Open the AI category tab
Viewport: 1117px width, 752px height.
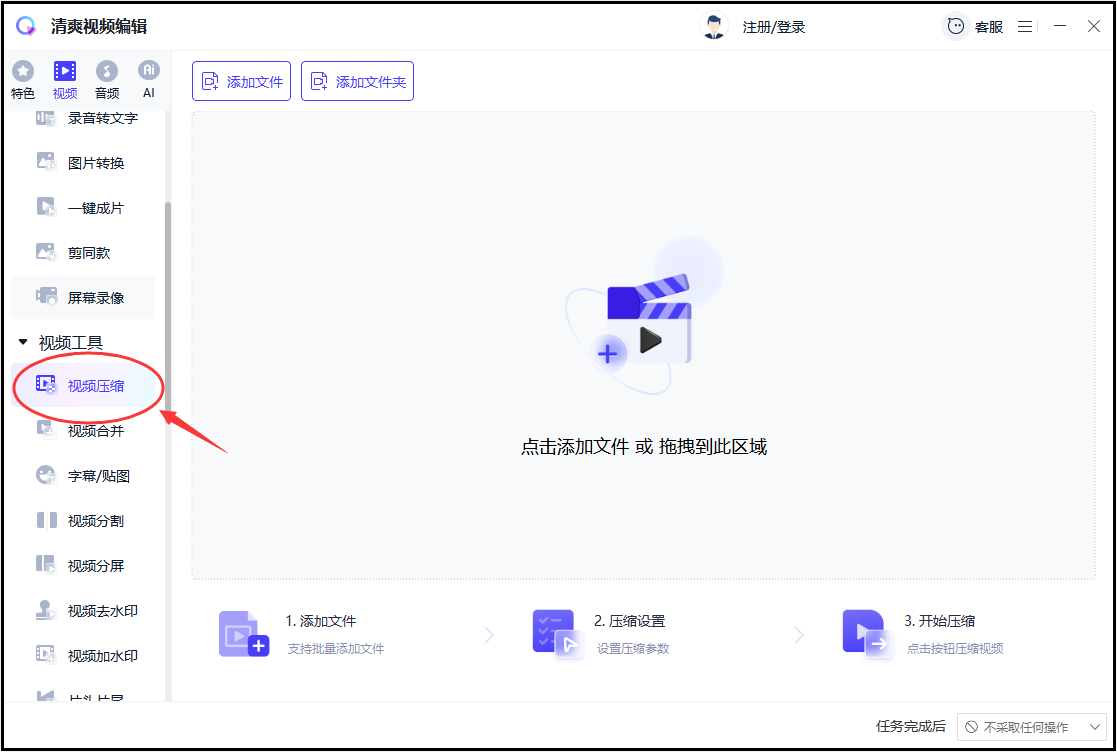(149, 79)
